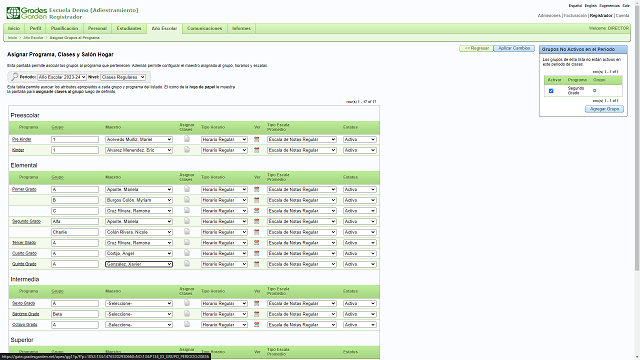
Task: Open assign classes icon for Octavo Grado
Action: click(x=187, y=324)
